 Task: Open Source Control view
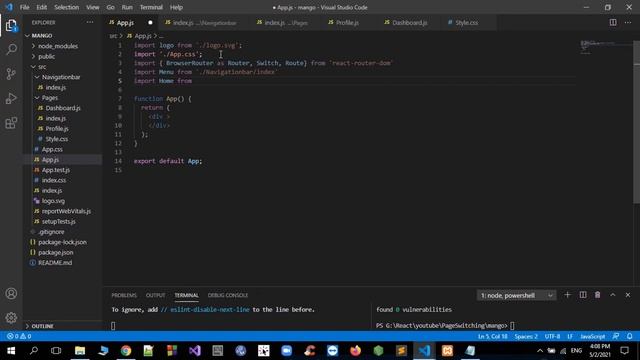click(11, 74)
